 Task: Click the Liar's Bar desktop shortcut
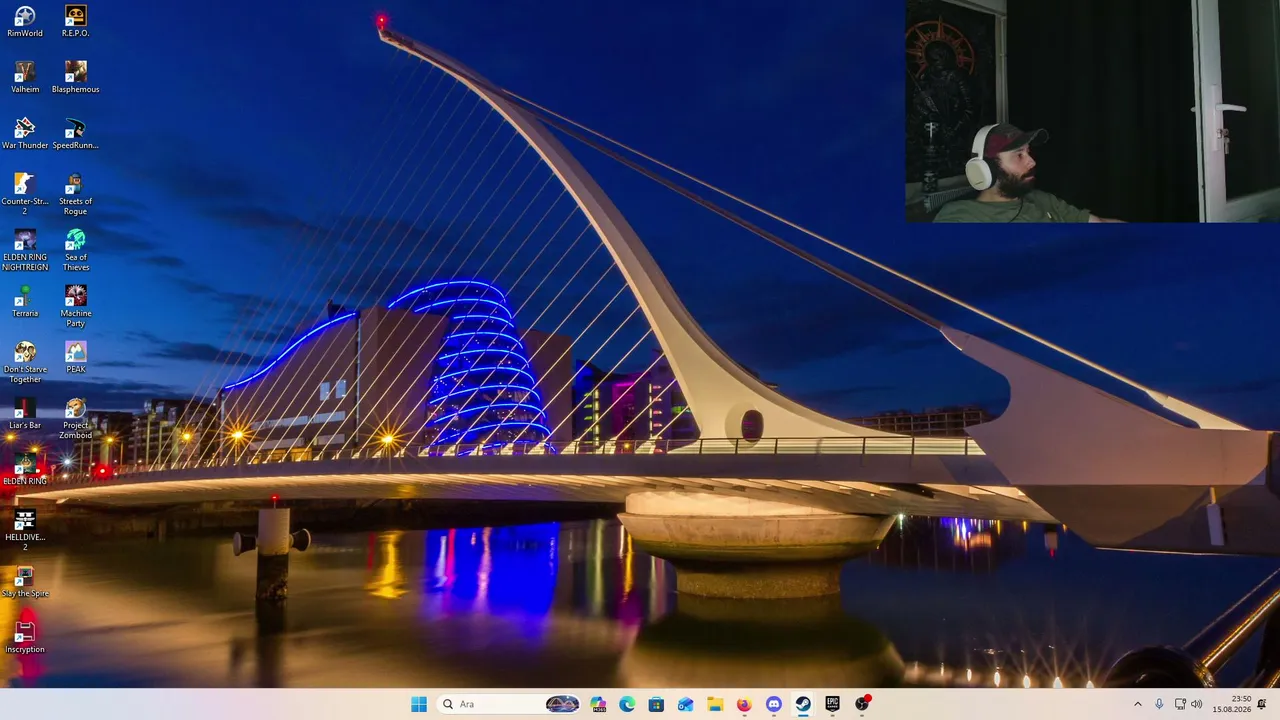click(25, 413)
